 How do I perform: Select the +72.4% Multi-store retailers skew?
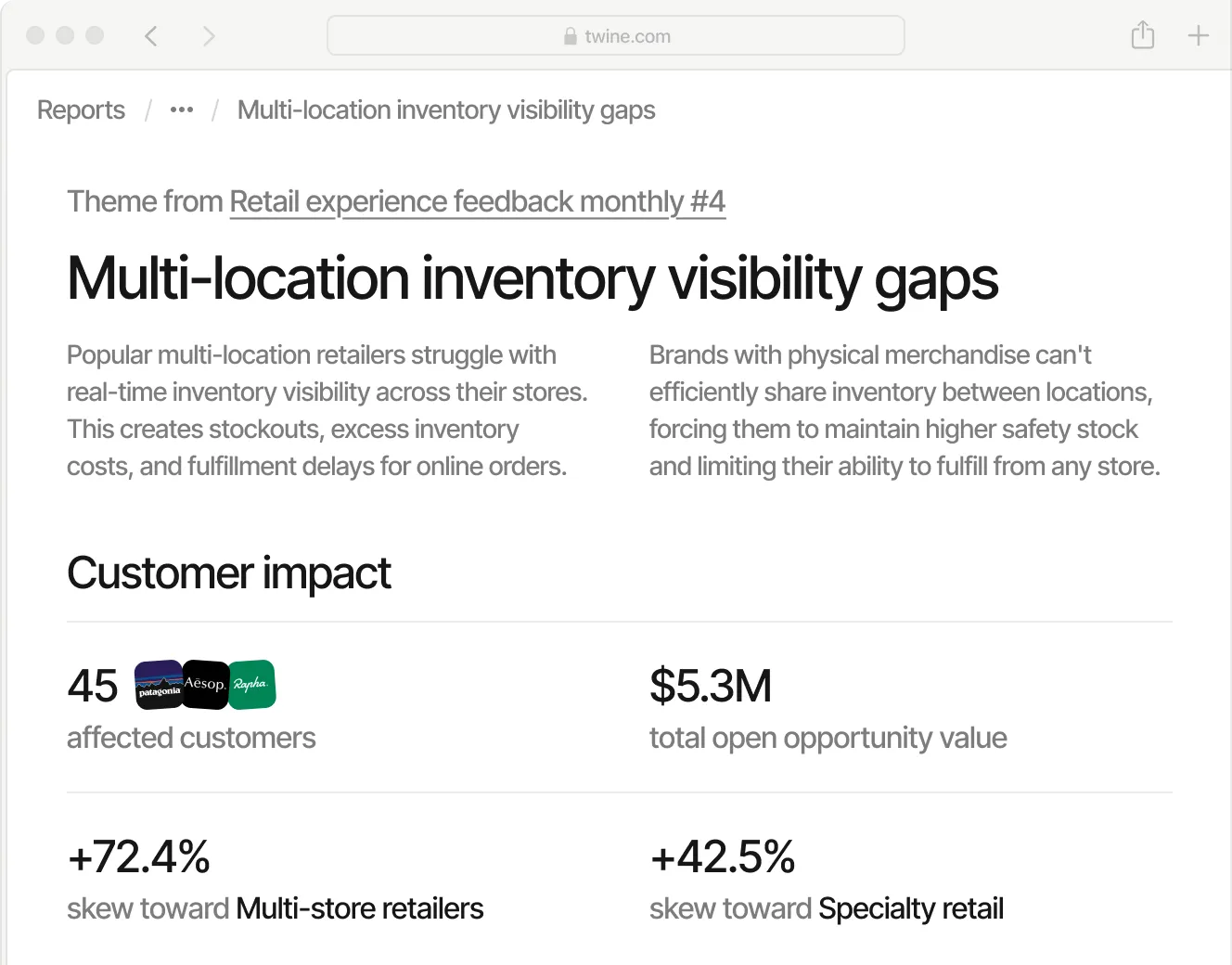click(138, 856)
